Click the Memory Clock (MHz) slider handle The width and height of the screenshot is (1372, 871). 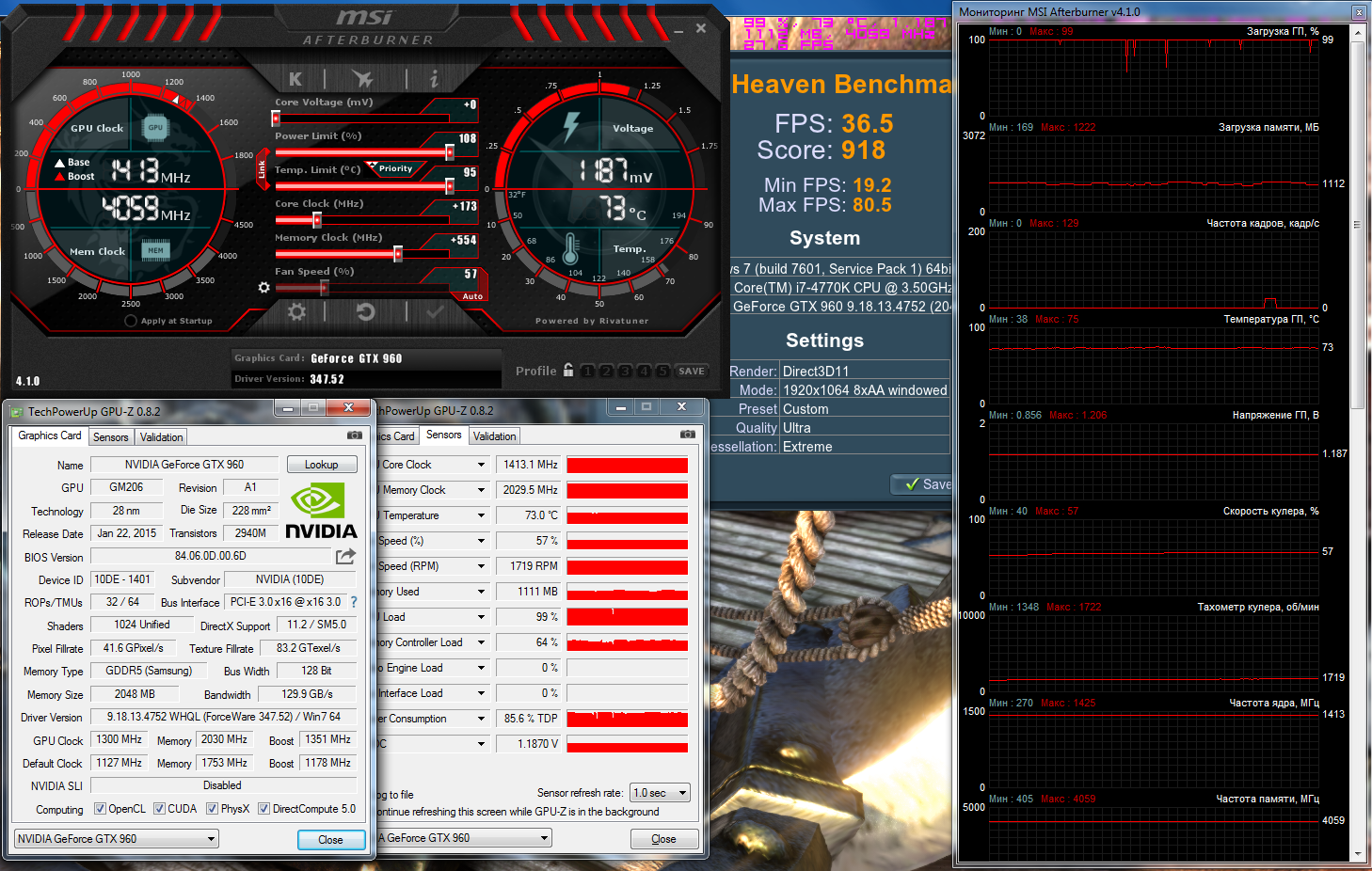[398, 254]
